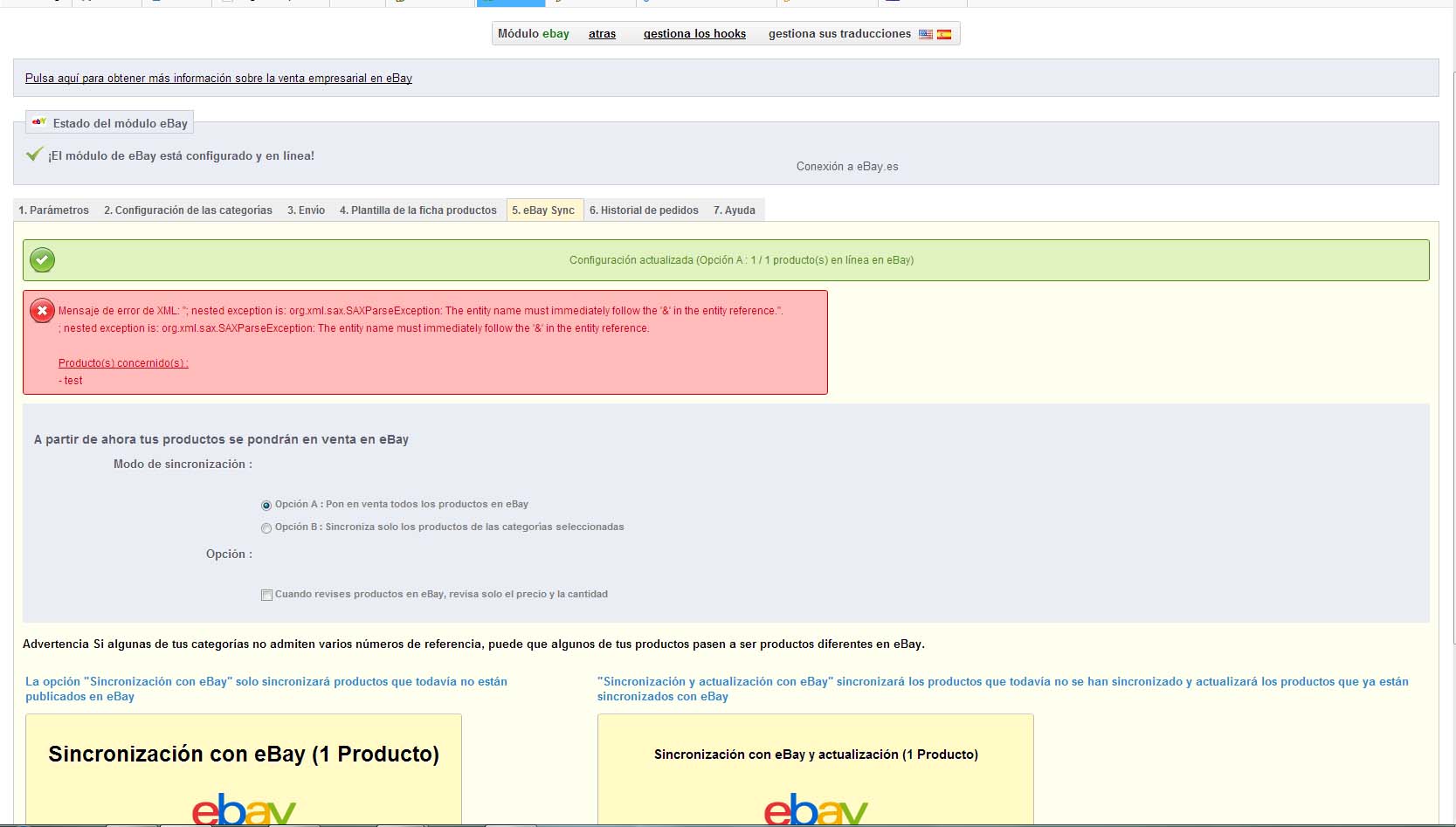
Task: Click Sincronización con eBay y actualización button
Action: 816,769
